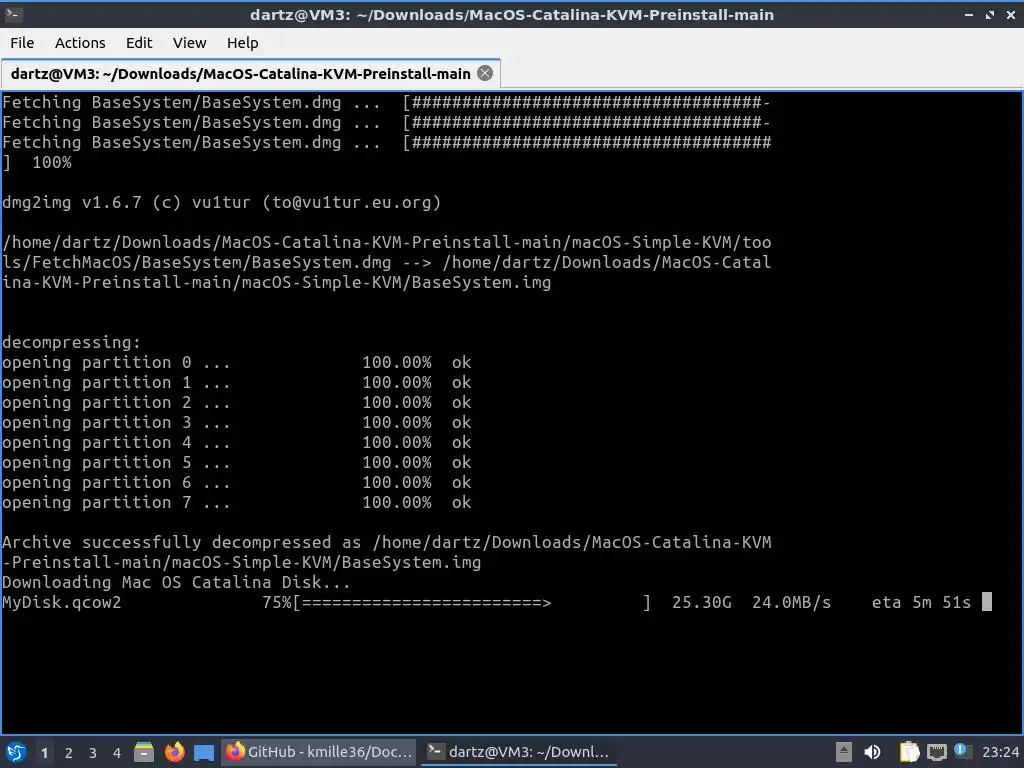
Task: Select the dartz@VM3 terminal tab
Action: (251, 73)
